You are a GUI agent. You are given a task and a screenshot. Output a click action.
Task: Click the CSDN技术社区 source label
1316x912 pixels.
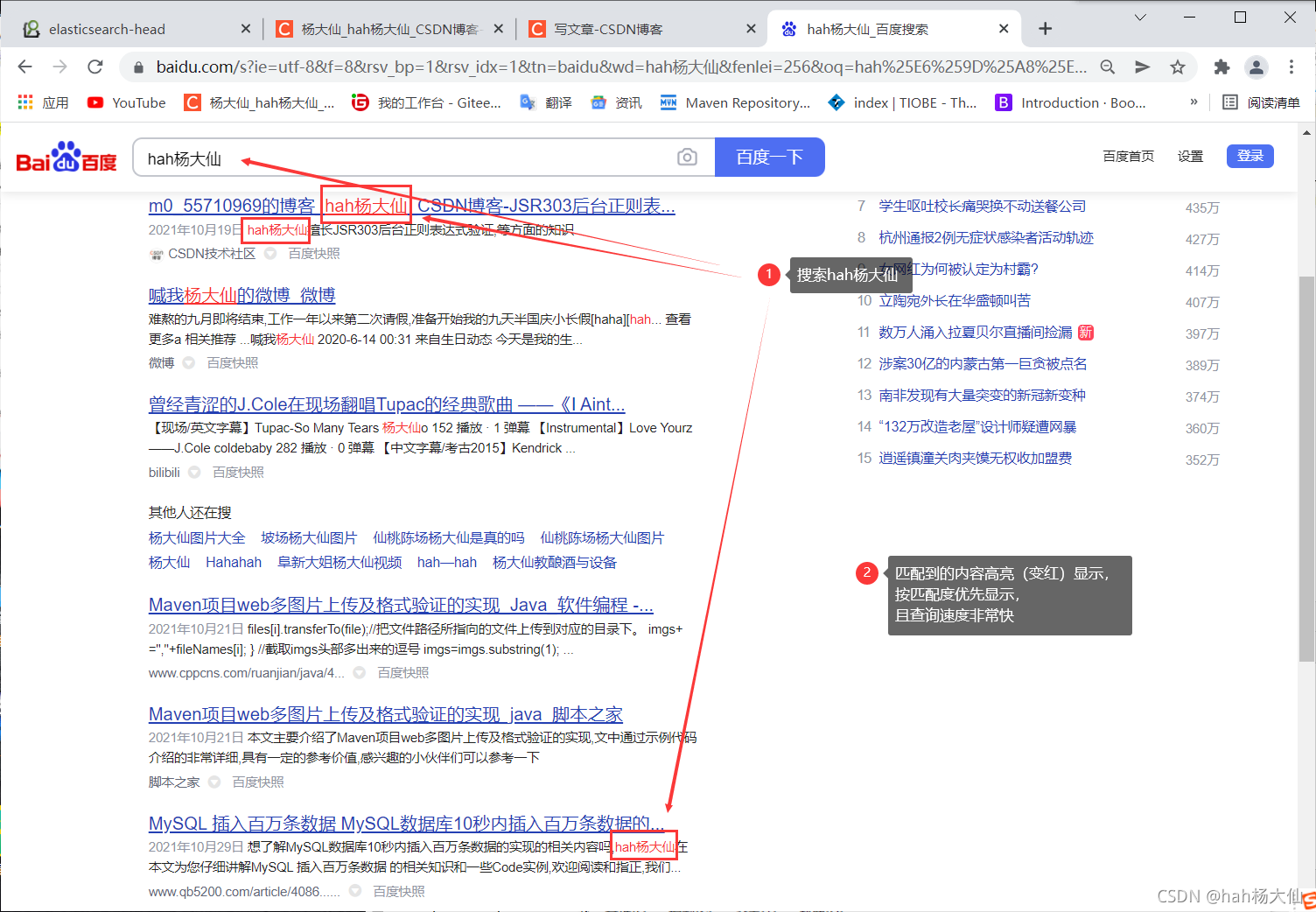coord(212,253)
